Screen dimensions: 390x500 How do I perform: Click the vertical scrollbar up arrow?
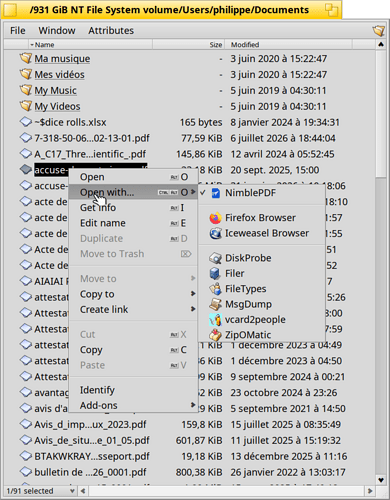coord(381,45)
